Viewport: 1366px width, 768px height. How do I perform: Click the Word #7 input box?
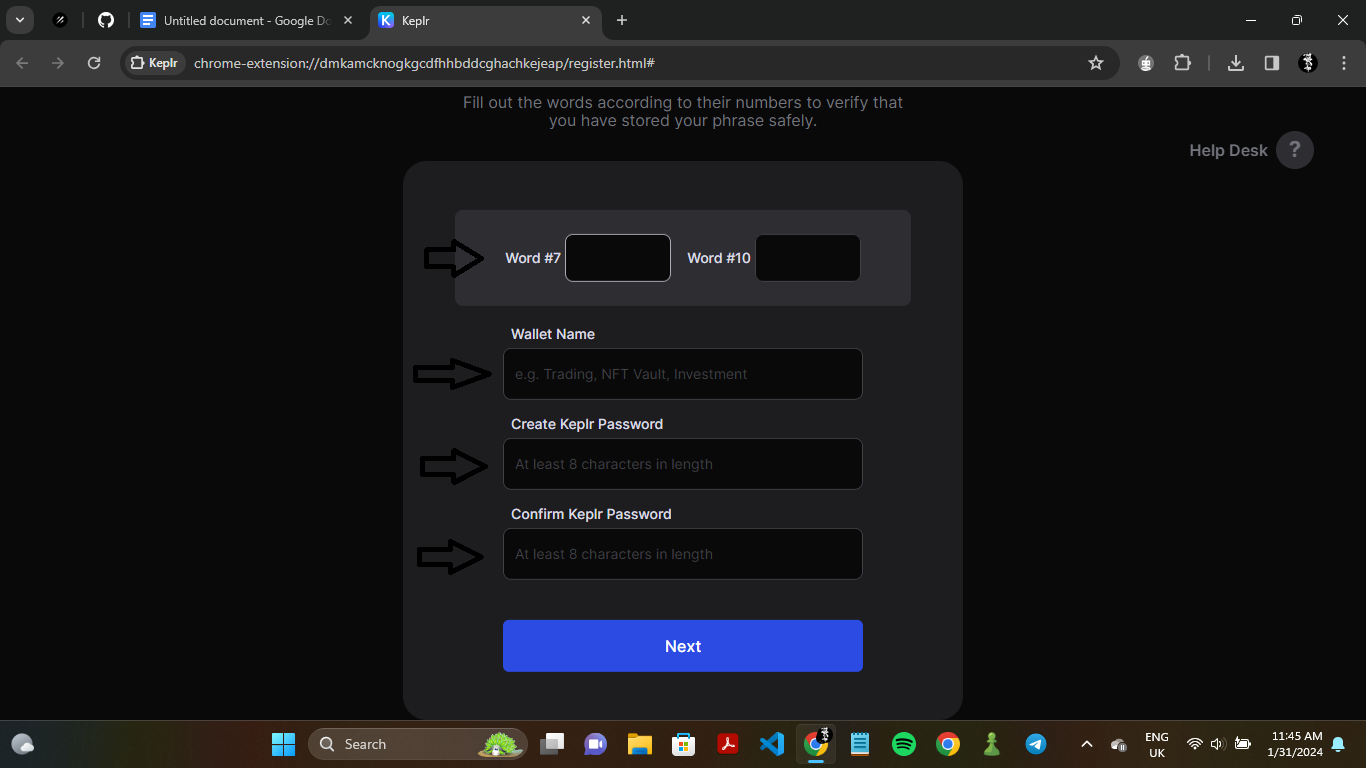(x=618, y=258)
